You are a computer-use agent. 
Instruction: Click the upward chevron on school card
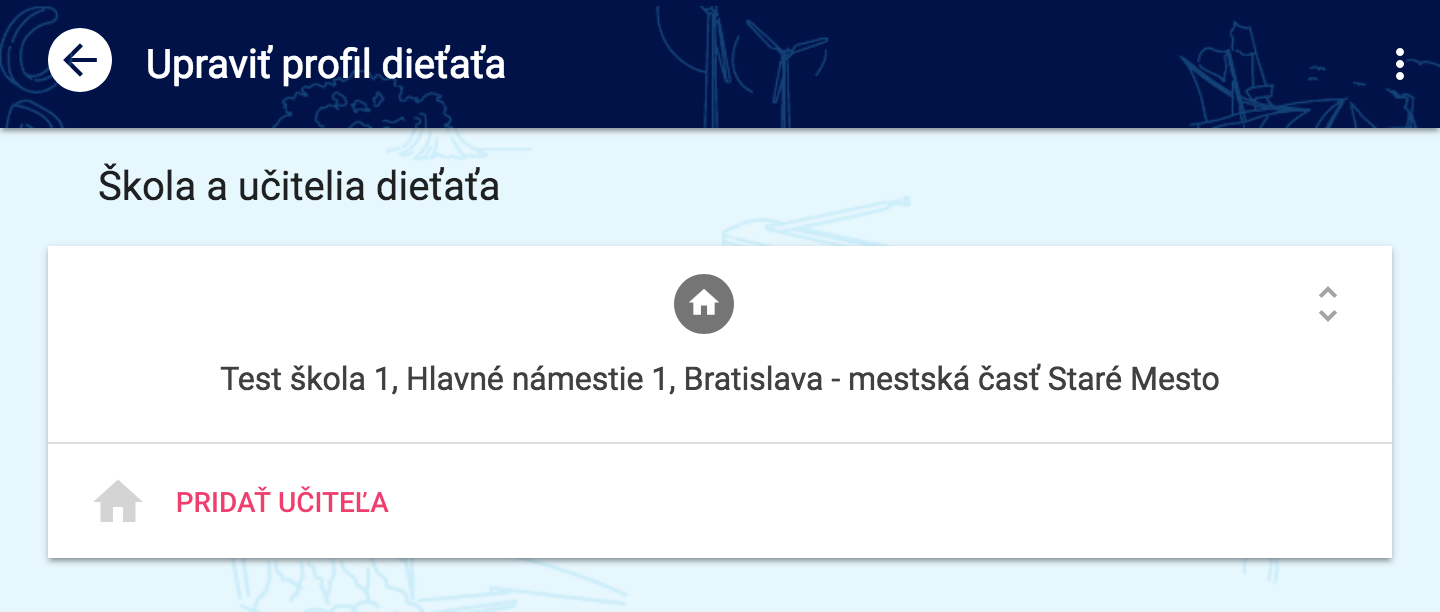1328,293
